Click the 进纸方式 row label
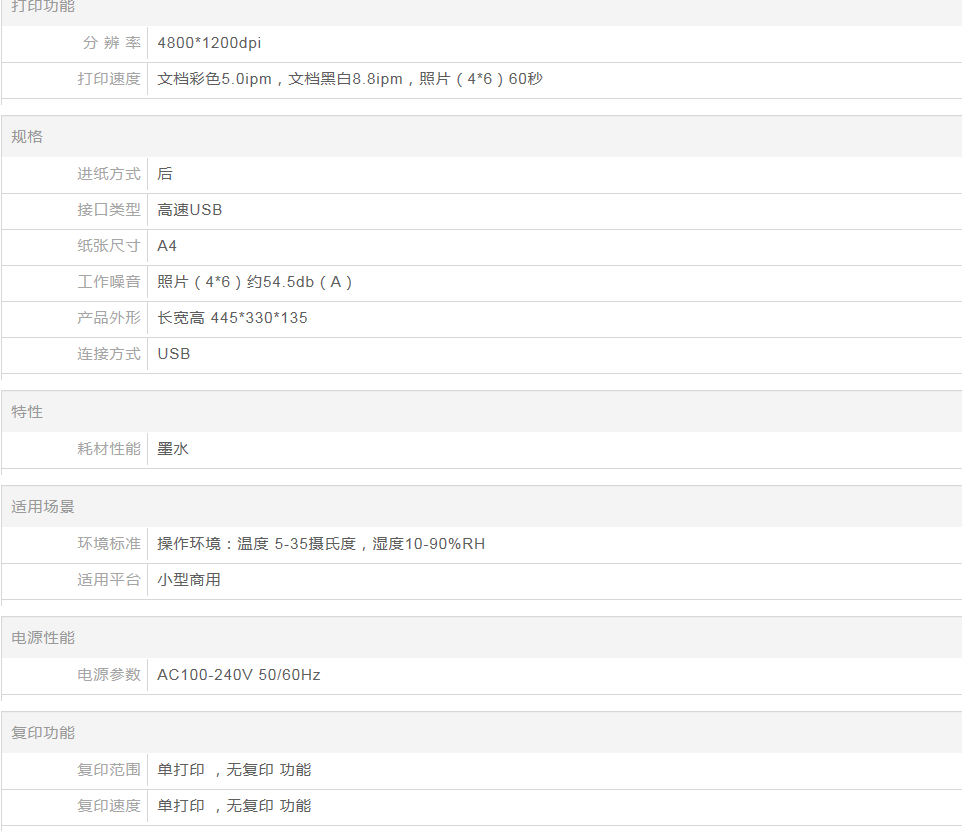This screenshot has width=962, height=831. click(109, 174)
